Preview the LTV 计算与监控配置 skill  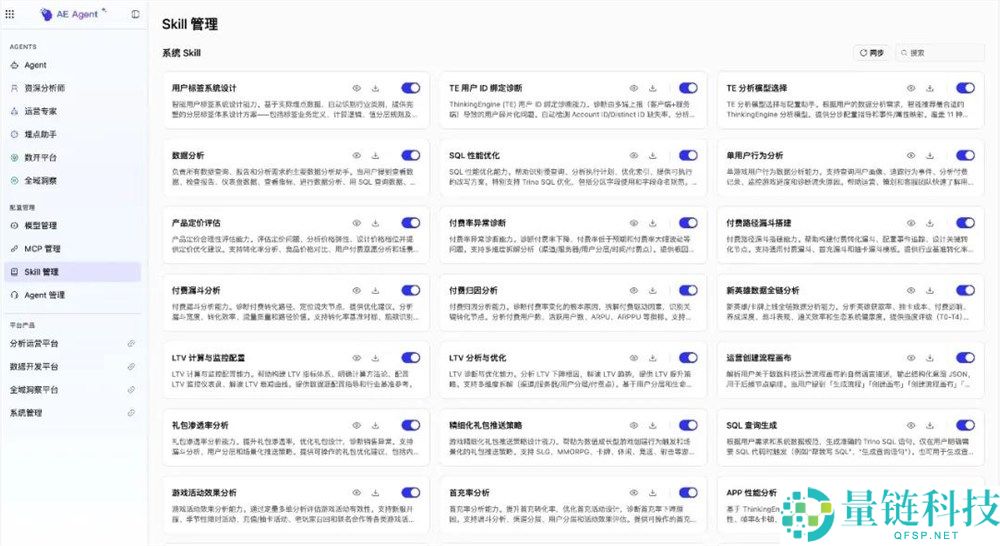click(x=357, y=358)
